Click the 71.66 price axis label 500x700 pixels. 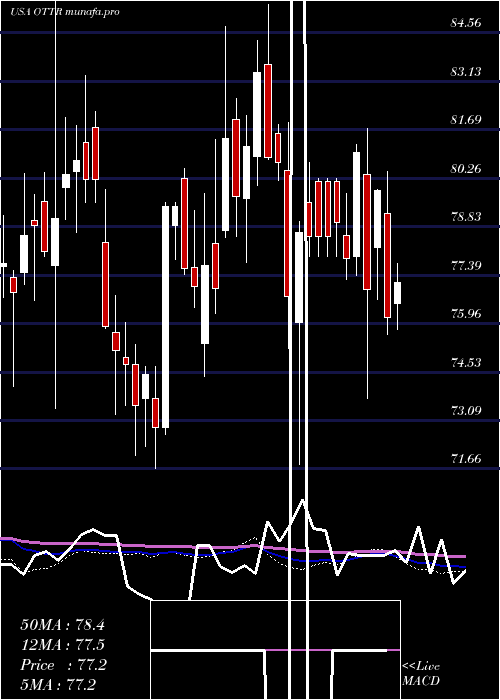pyautogui.click(x=466, y=459)
